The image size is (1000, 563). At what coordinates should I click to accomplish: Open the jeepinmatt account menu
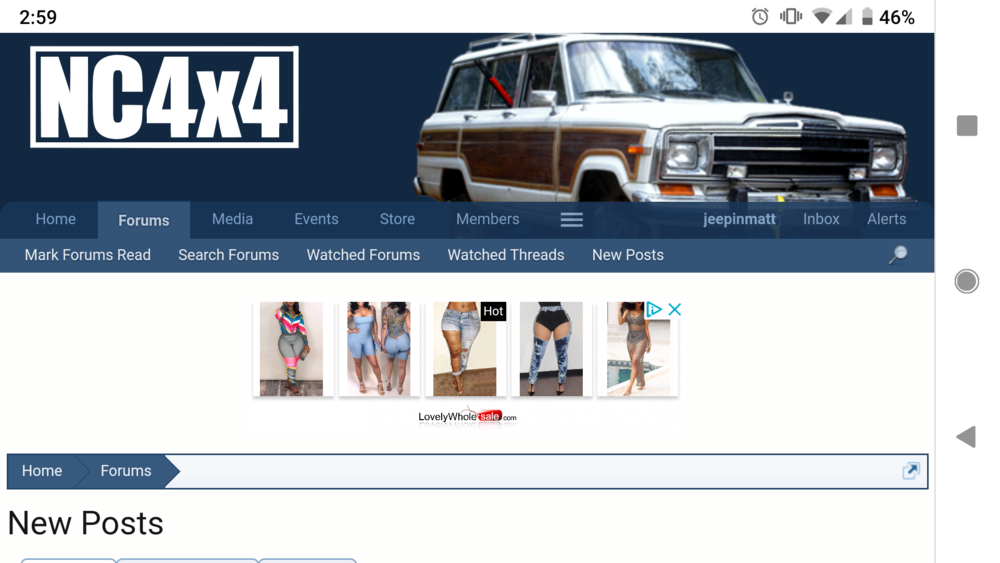point(739,219)
